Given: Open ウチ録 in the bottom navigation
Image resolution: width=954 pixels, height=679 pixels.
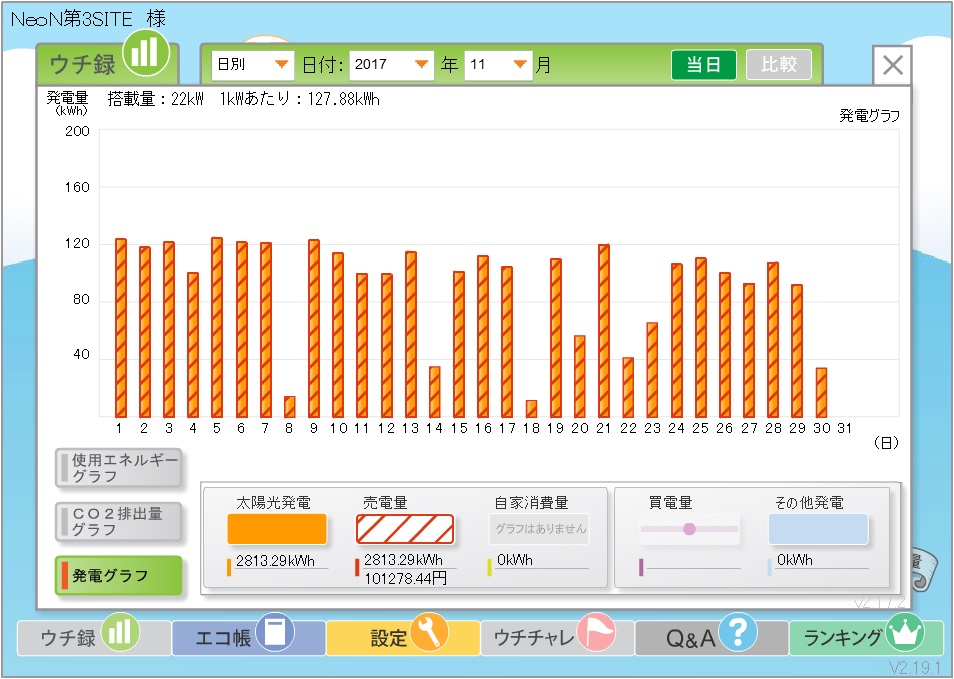Looking at the screenshot, I should point(94,638).
